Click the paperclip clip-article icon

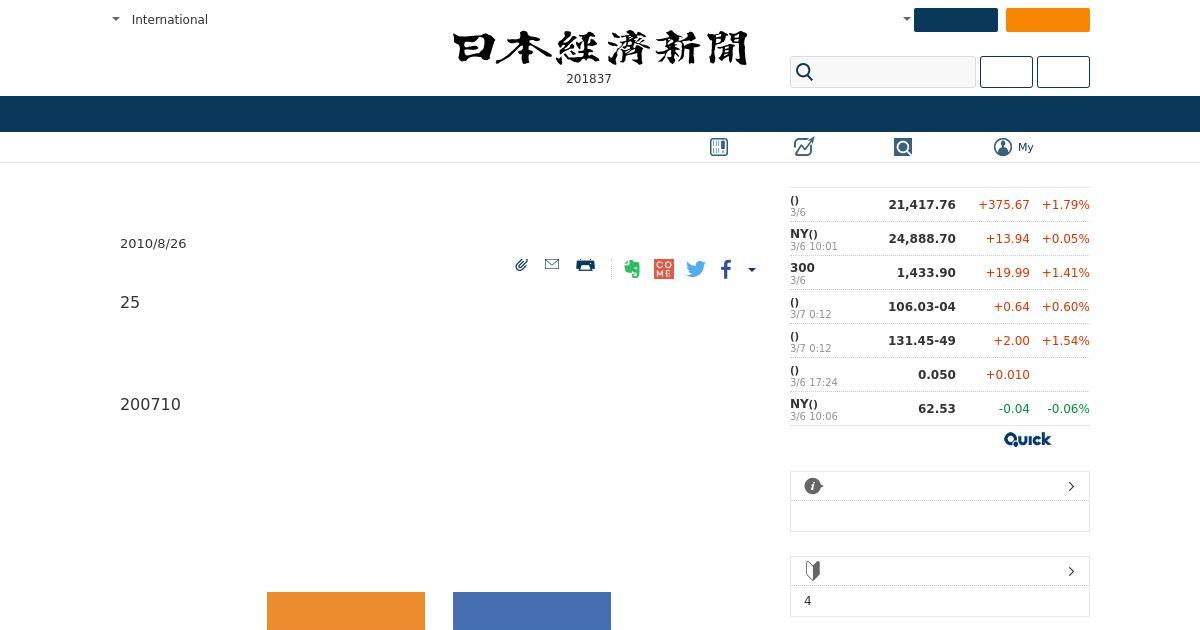click(521, 265)
